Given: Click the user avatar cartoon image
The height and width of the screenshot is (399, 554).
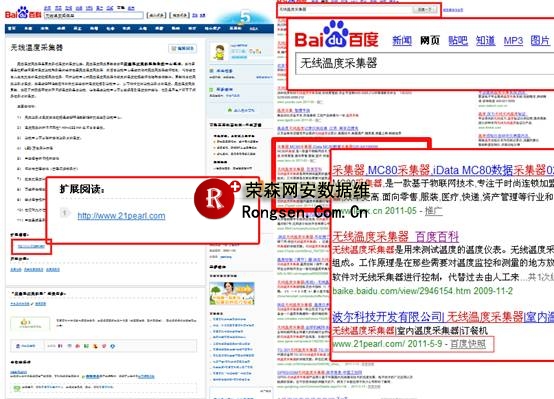Looking at the screenshot, I should click(x=218, y=52).
